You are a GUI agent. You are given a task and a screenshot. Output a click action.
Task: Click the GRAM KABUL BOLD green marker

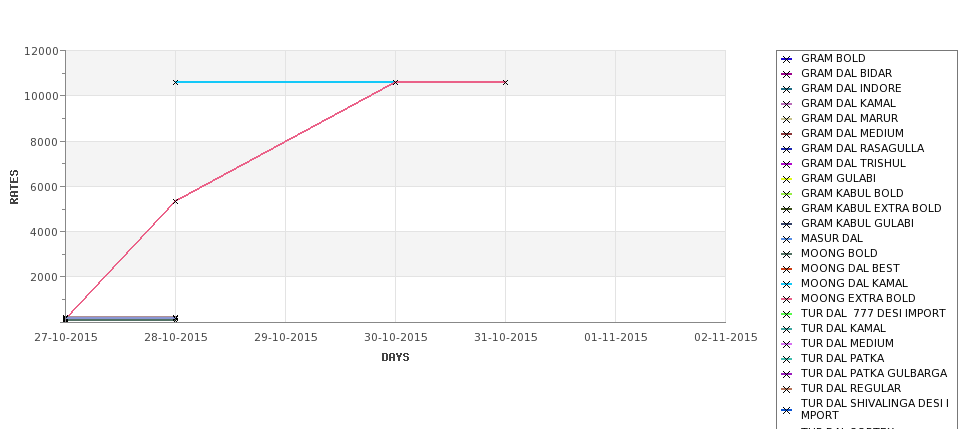pyautogui.click(x=786, y=194)
